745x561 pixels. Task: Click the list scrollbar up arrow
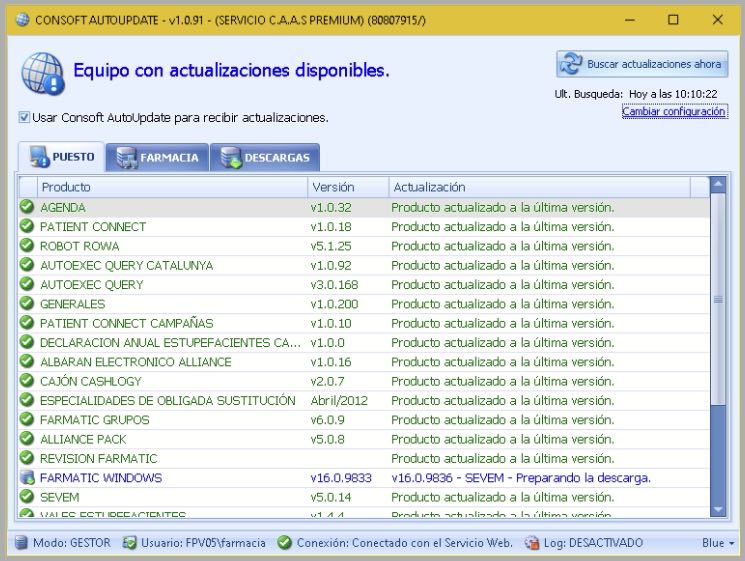pyautogui.click(x=718, y=184)
